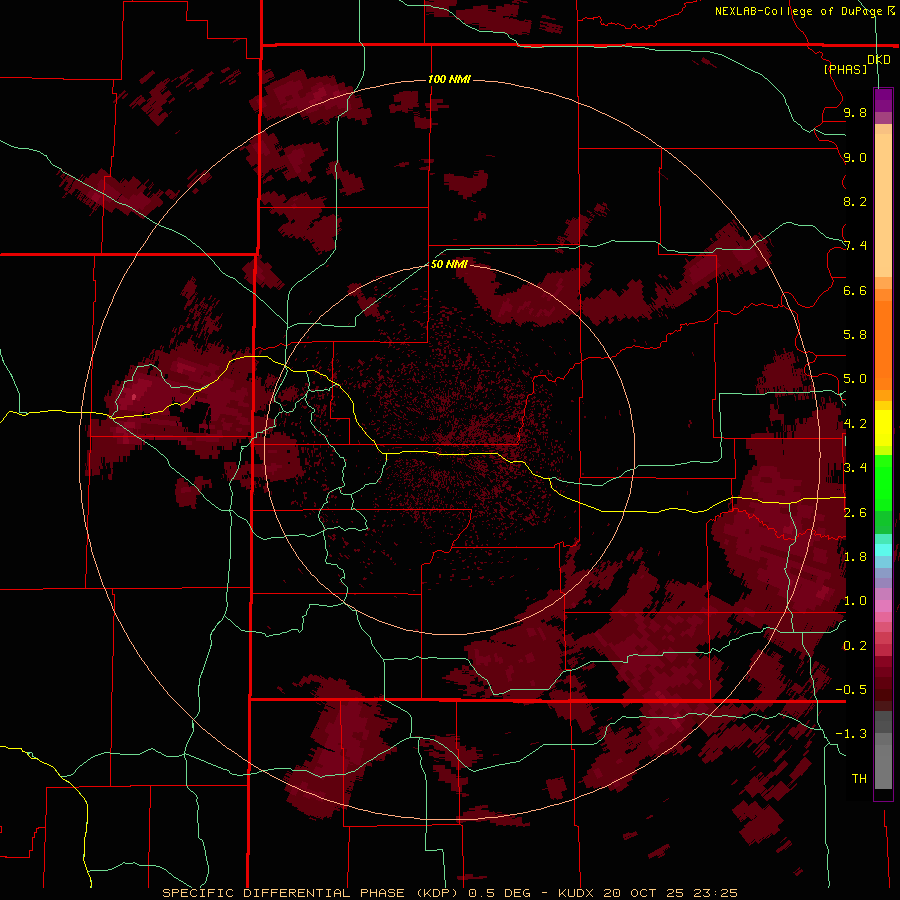Click the -1.3 scale value
The image size is (900, 900).
[851, 734]
